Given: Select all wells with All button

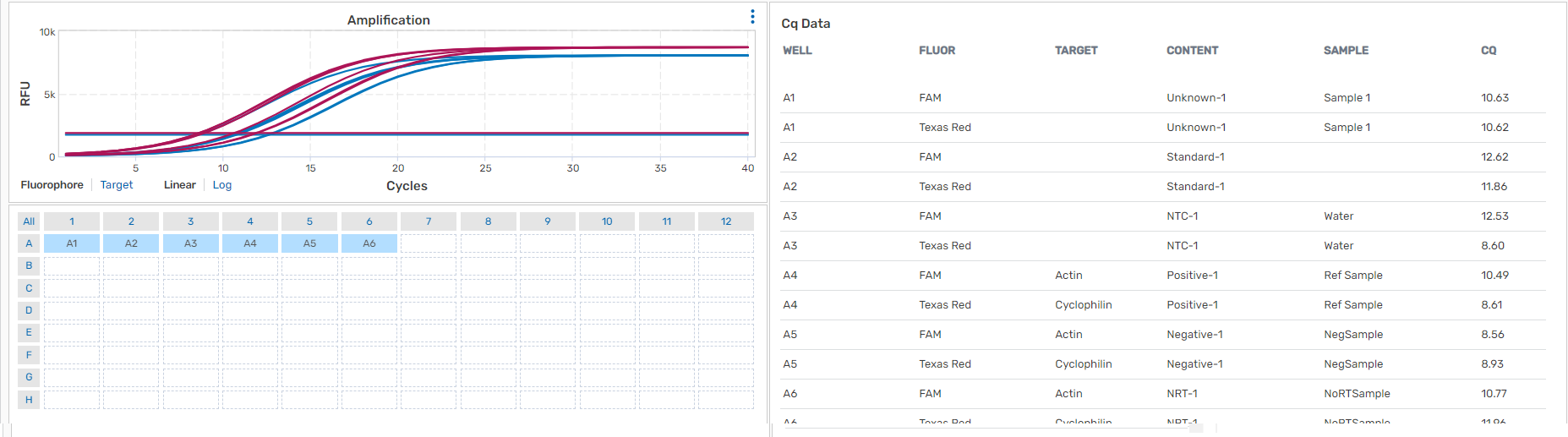Looking at the screenshot, I should [x=29, y=221].
